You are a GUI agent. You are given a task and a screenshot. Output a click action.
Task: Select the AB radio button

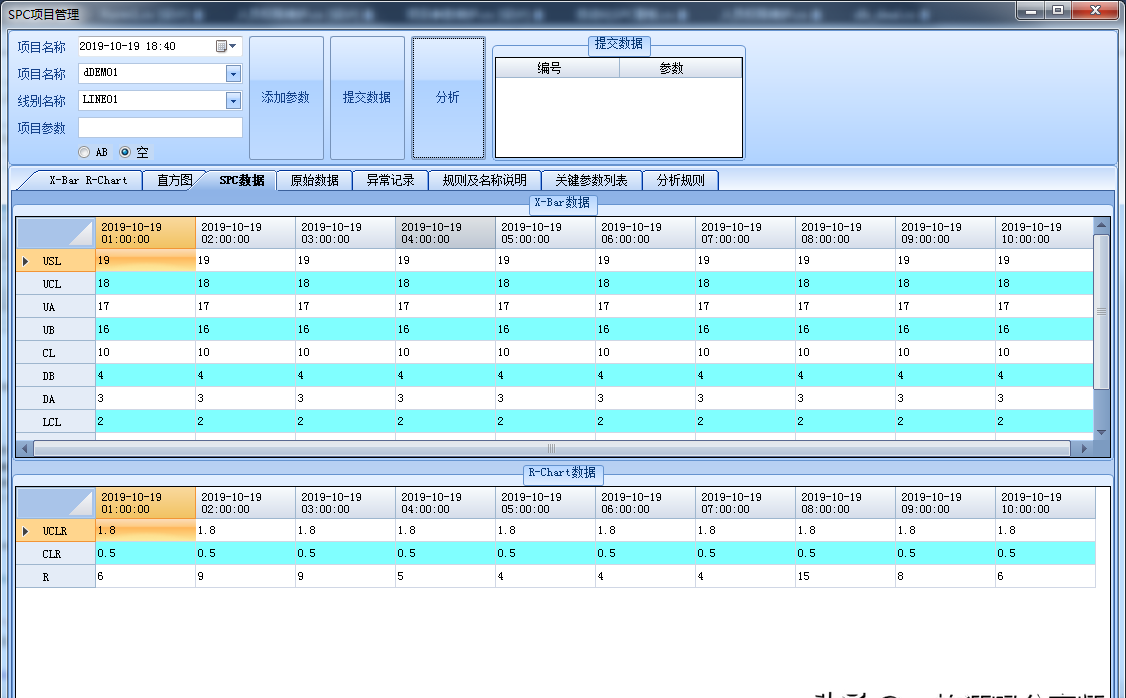click(x=85, y=153)
